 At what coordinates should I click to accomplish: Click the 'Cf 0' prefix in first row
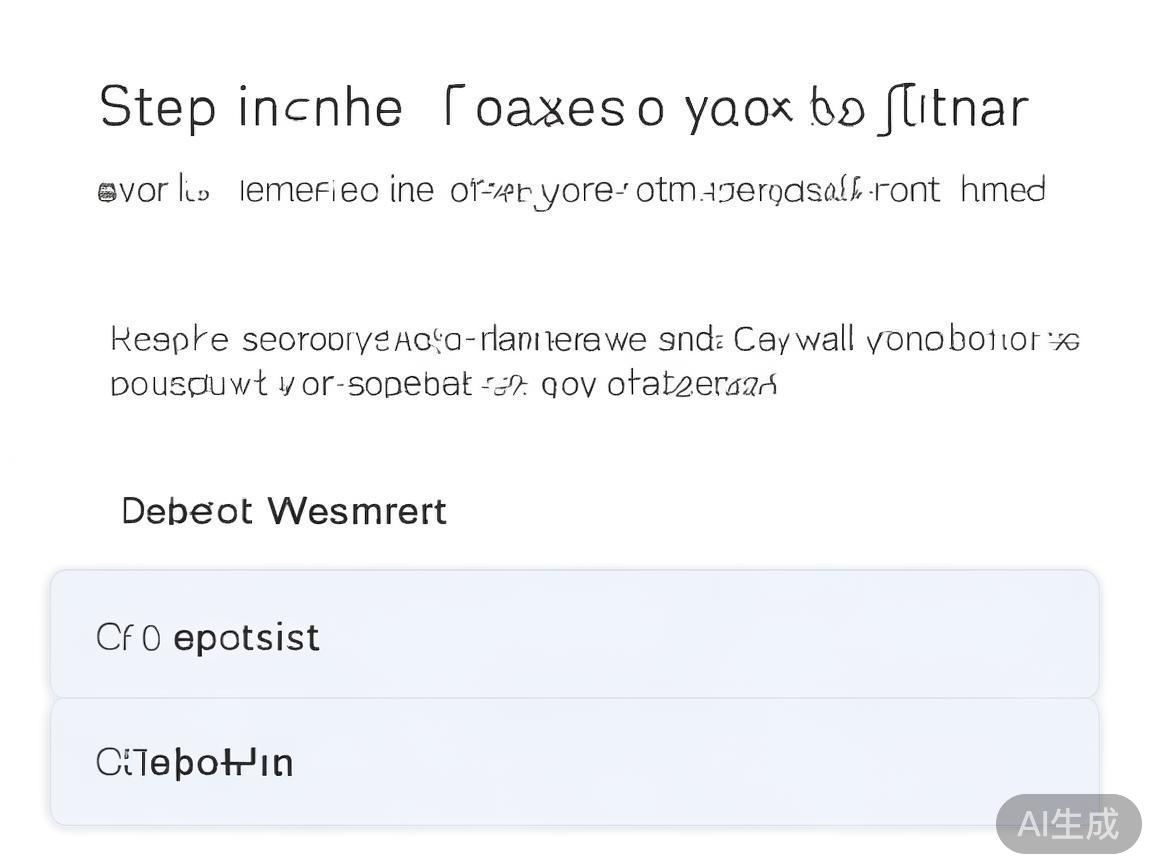click(x=127, y=637)
